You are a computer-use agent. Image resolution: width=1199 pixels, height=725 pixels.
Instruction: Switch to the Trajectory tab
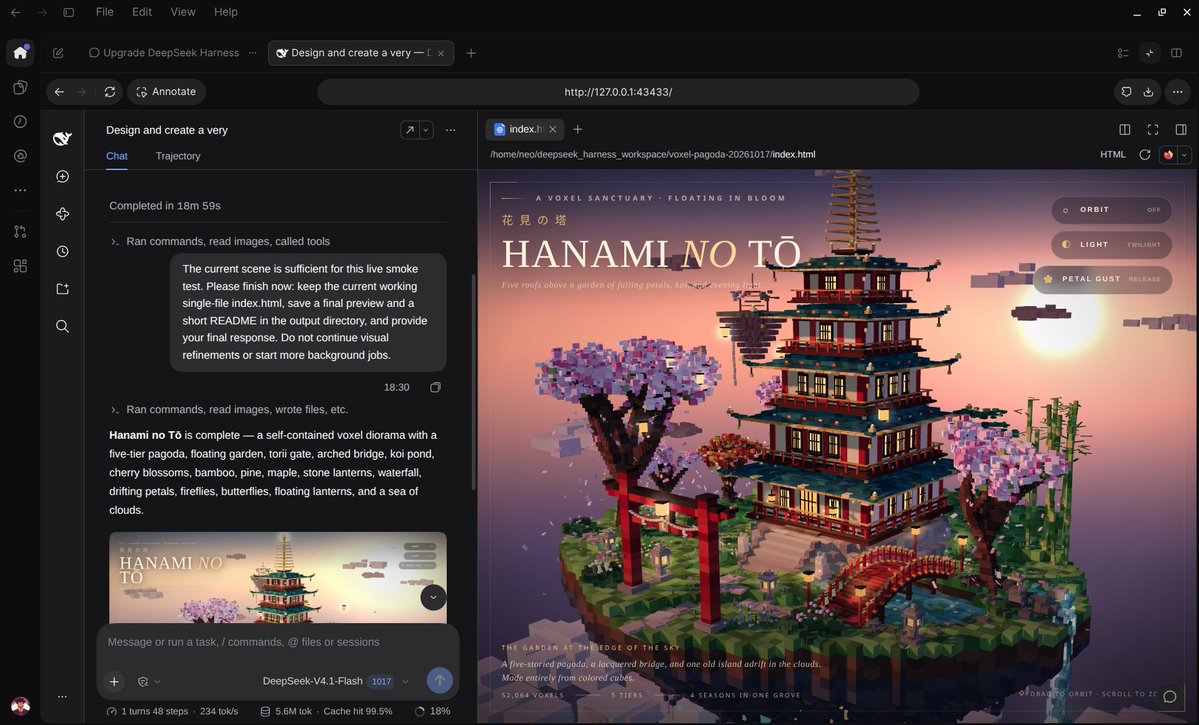(178, 156)
